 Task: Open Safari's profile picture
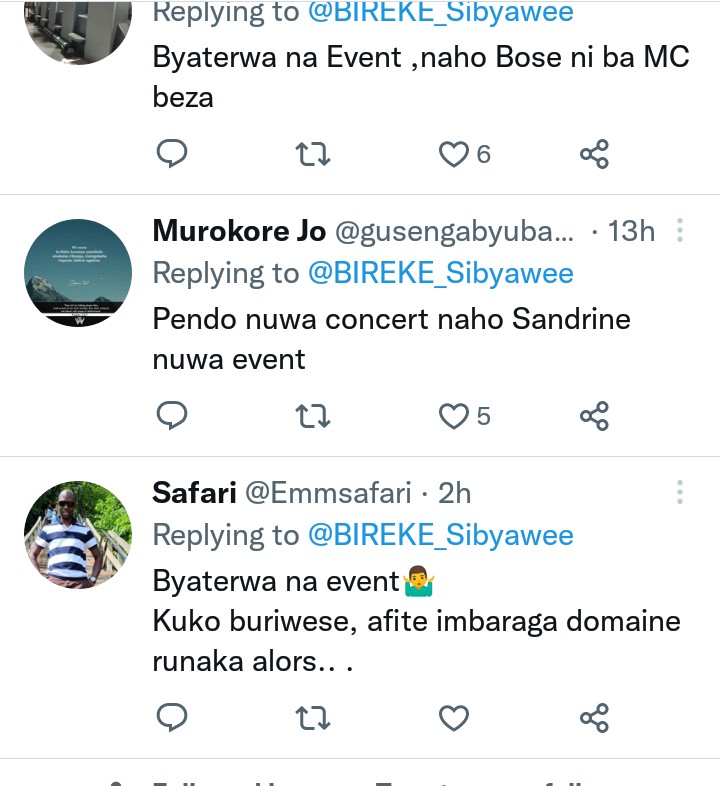coord(78,535)
